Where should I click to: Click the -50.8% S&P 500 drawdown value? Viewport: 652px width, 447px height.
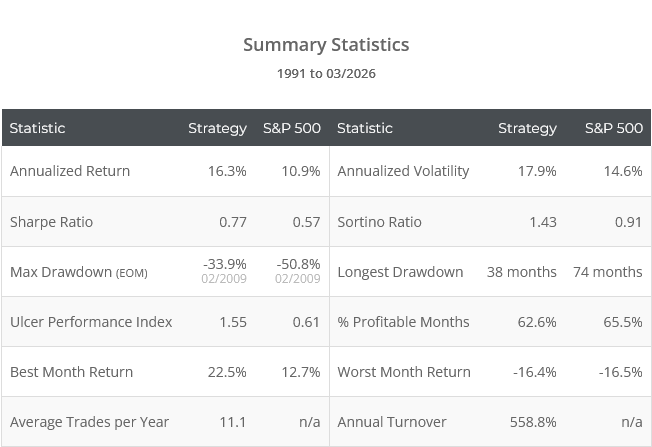click(x=298, y=265)
